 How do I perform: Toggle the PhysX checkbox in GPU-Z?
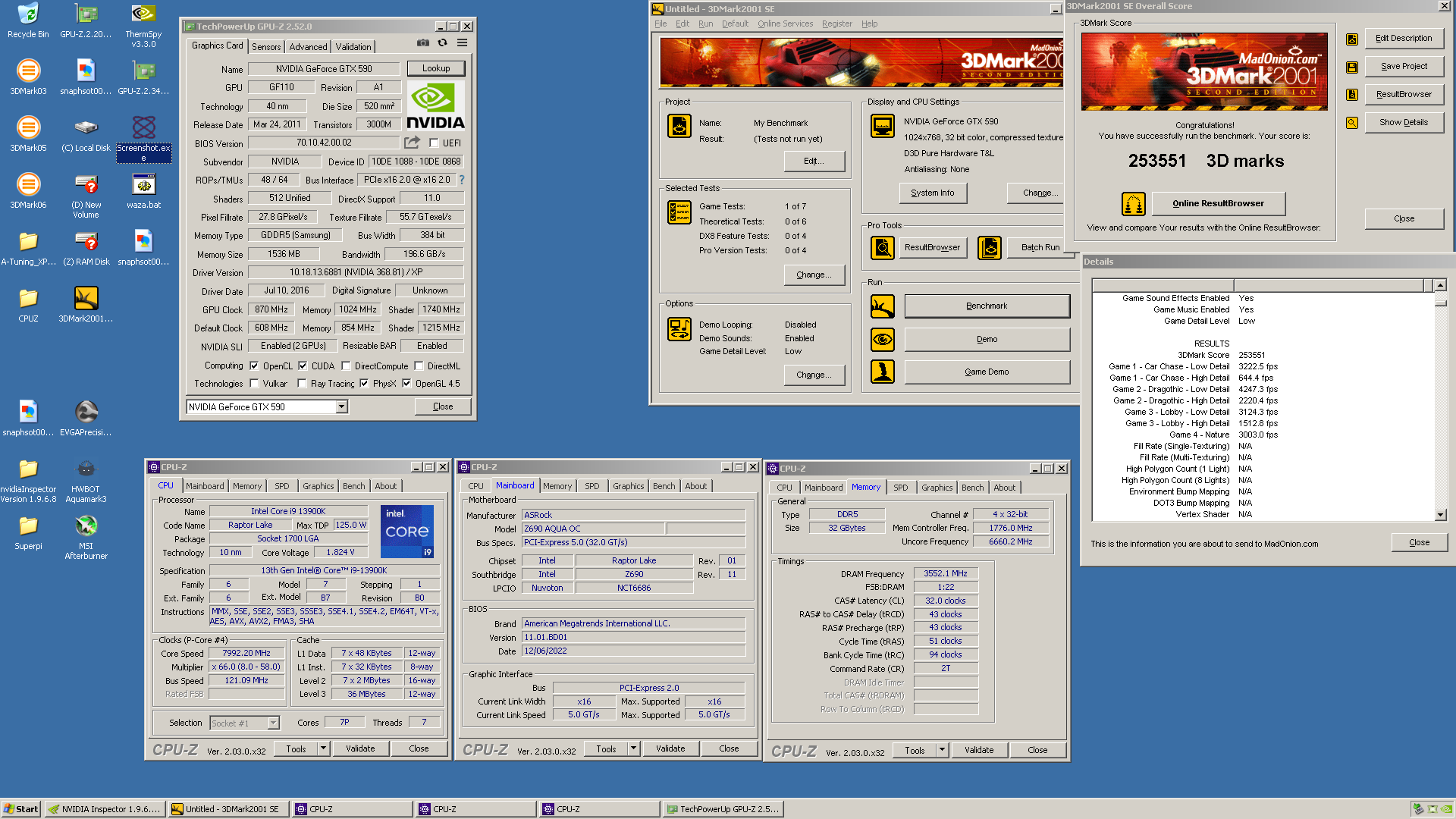[x=364, y=384]
